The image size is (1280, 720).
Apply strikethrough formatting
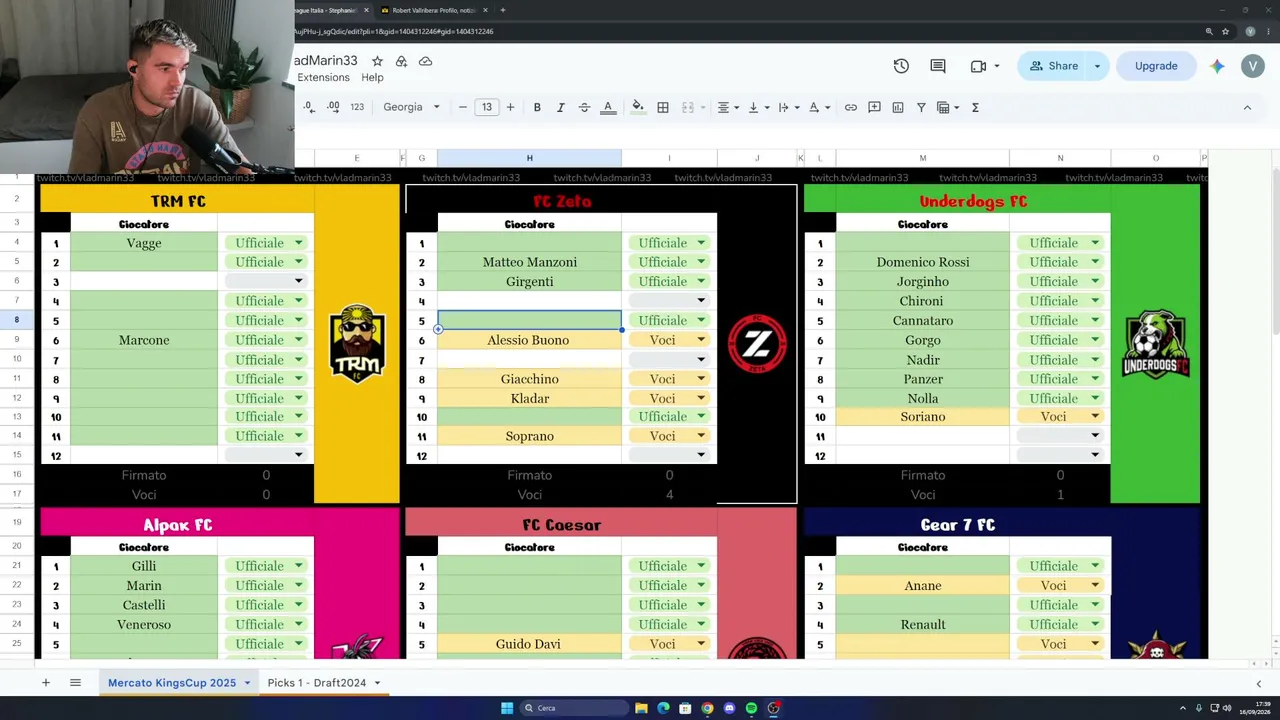[x=584, y=107]
